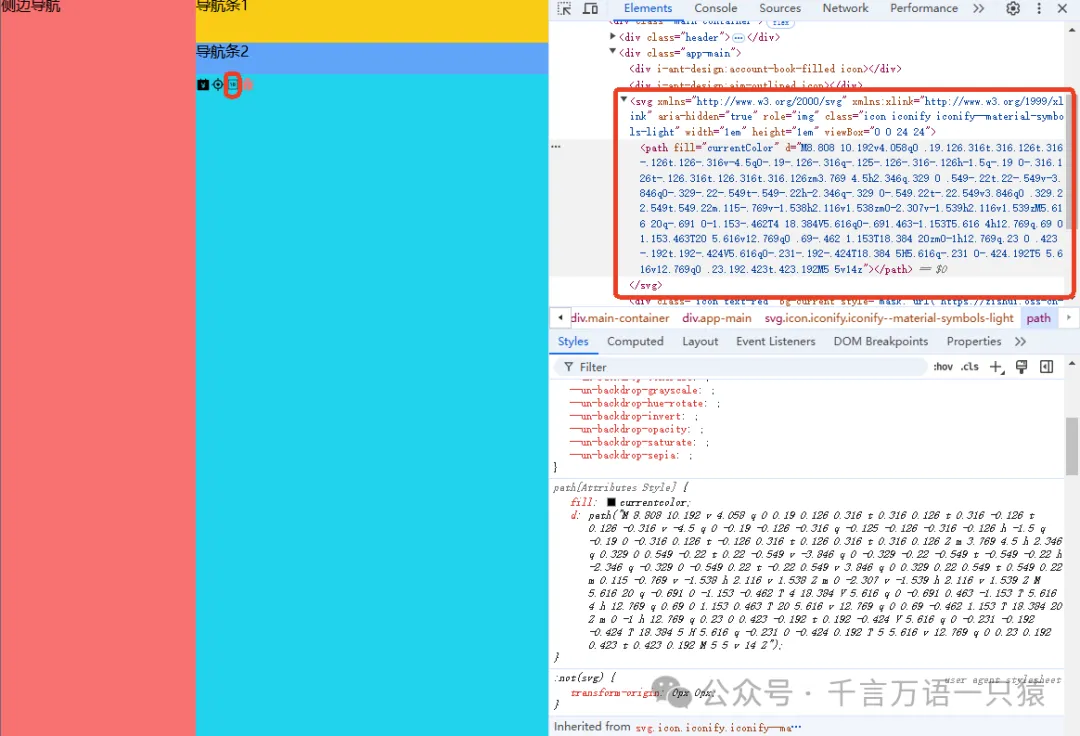The image size is (1080, 736).
Task: Open DevTools settings gear
Action: pyautogui.click(x=1013, y=8)
